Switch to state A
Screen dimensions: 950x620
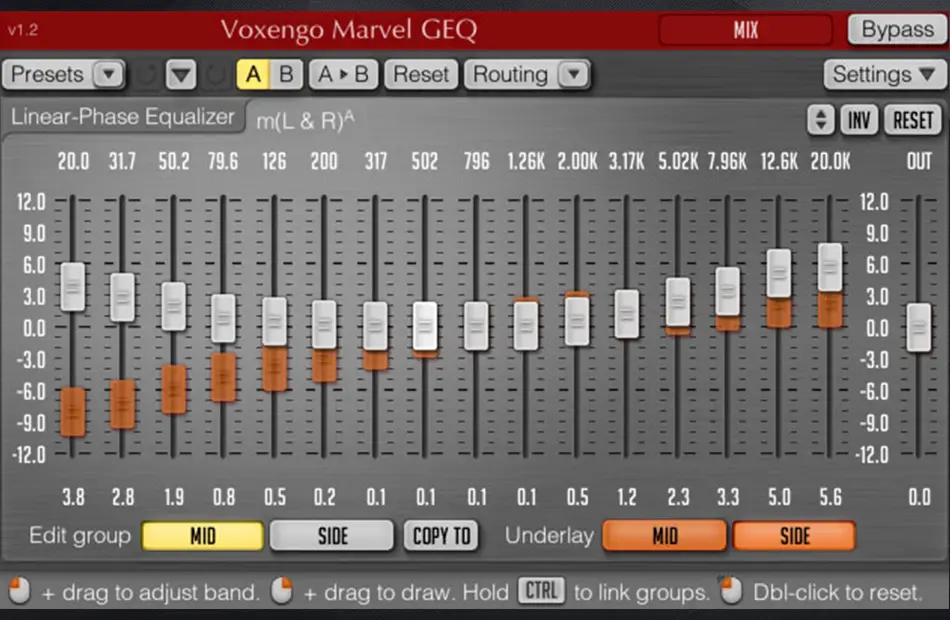pos(253,75)
